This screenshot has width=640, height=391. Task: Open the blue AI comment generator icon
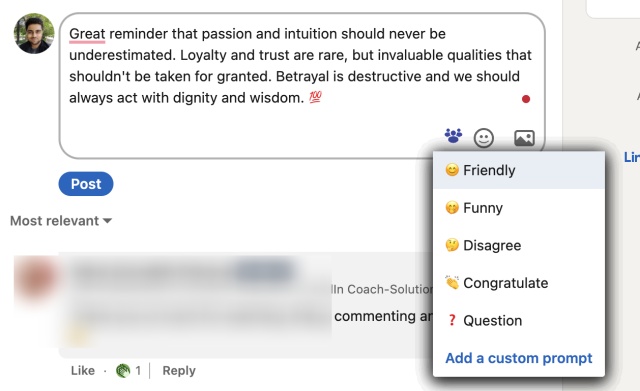click(x=453, y=136)
